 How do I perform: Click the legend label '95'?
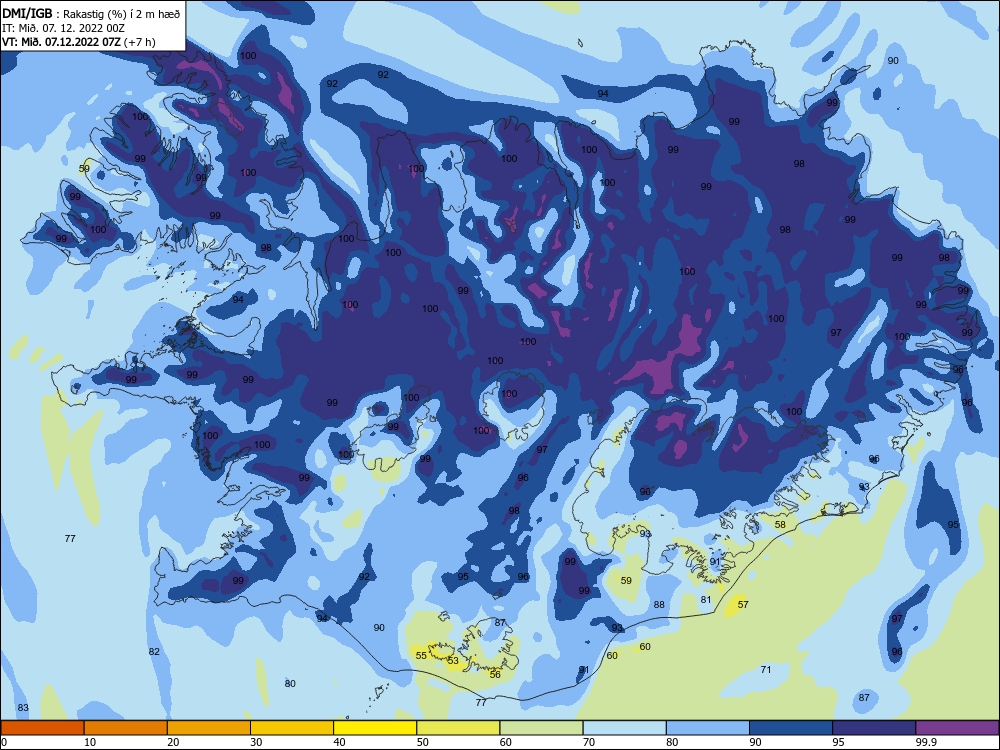(x=838, y=742)
